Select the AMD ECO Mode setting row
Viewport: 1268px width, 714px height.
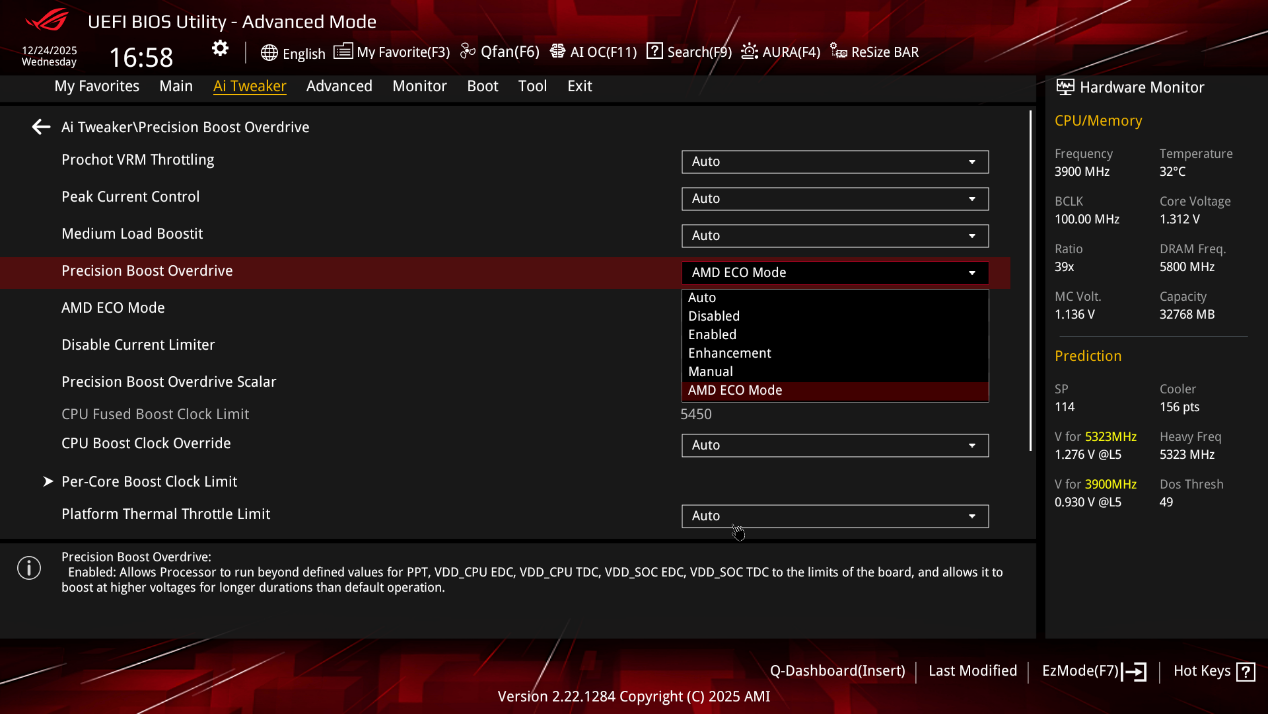[x=113, y=308]
